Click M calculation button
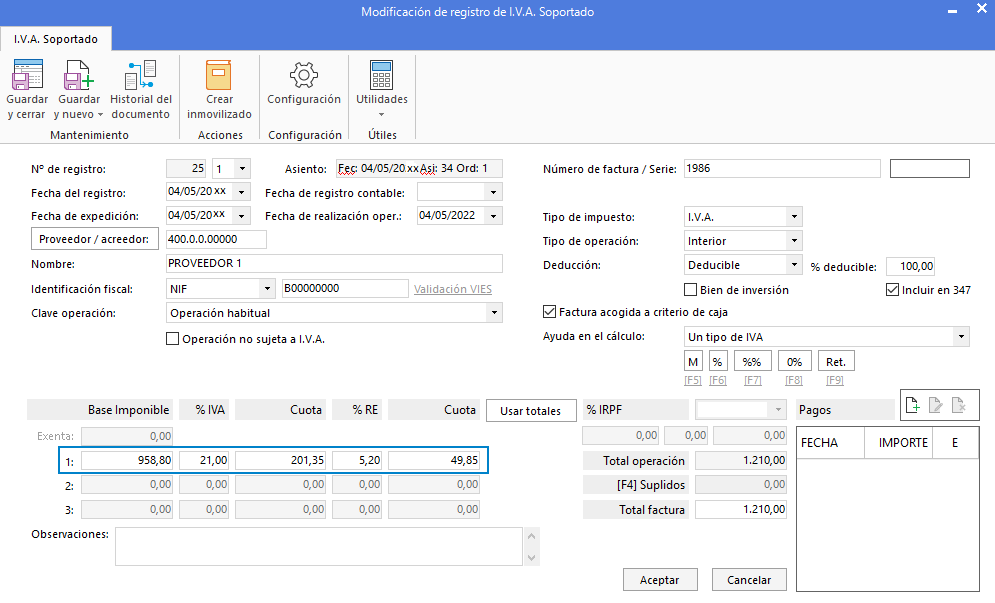 tap(693, 361)
